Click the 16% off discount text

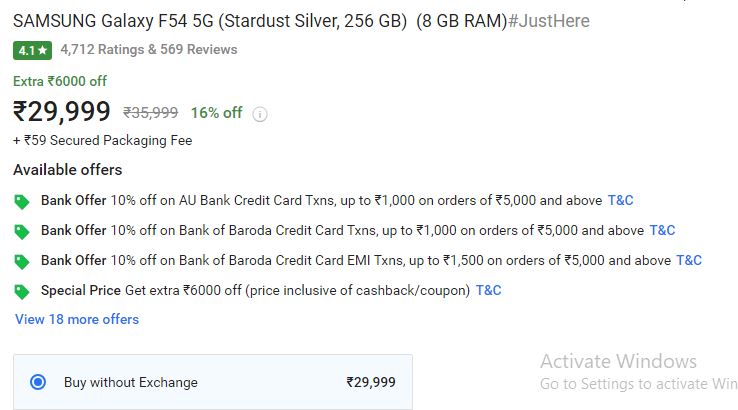(217, 113)
